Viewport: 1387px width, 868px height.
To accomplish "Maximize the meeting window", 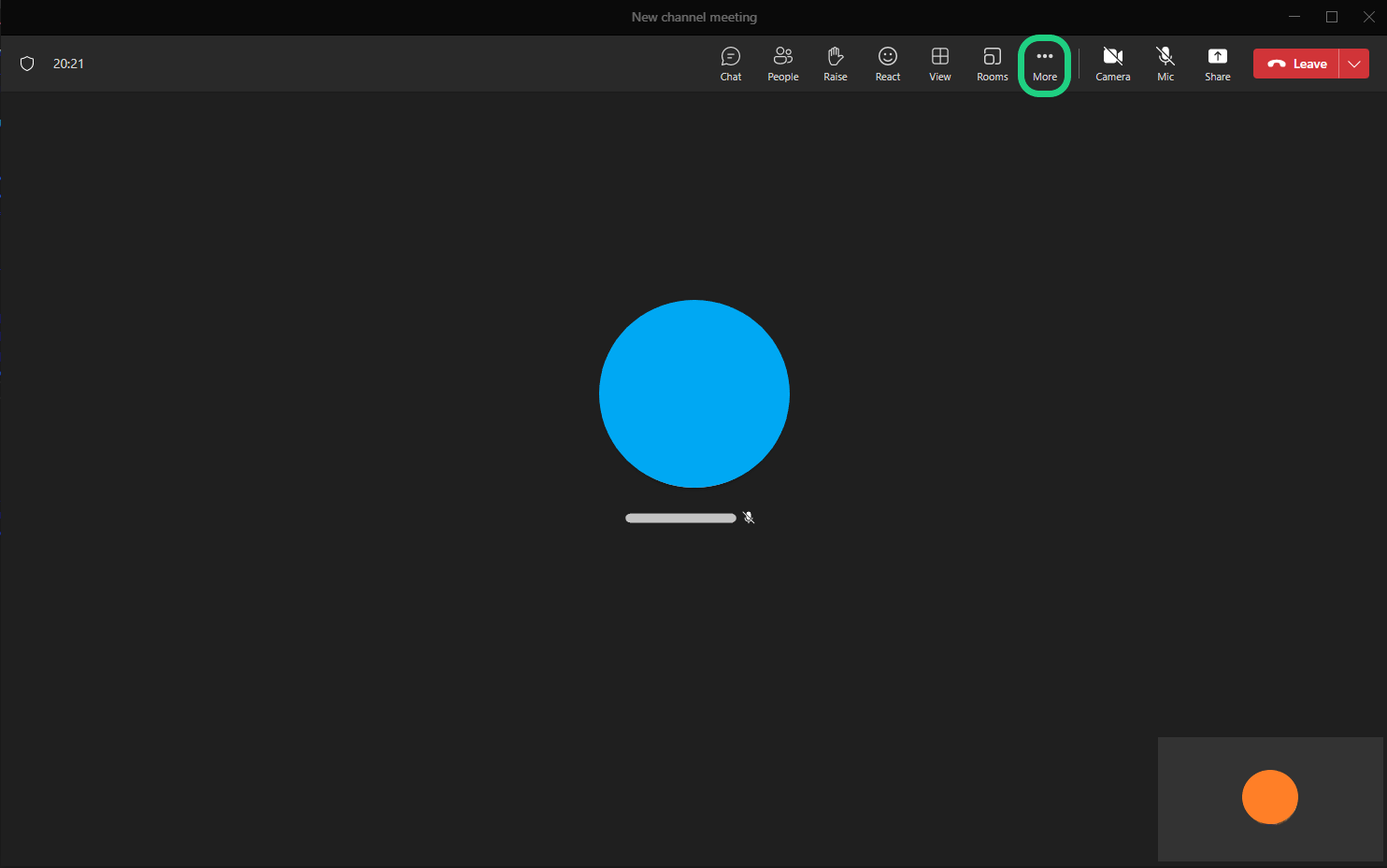I will click(x=1331, y=17).
